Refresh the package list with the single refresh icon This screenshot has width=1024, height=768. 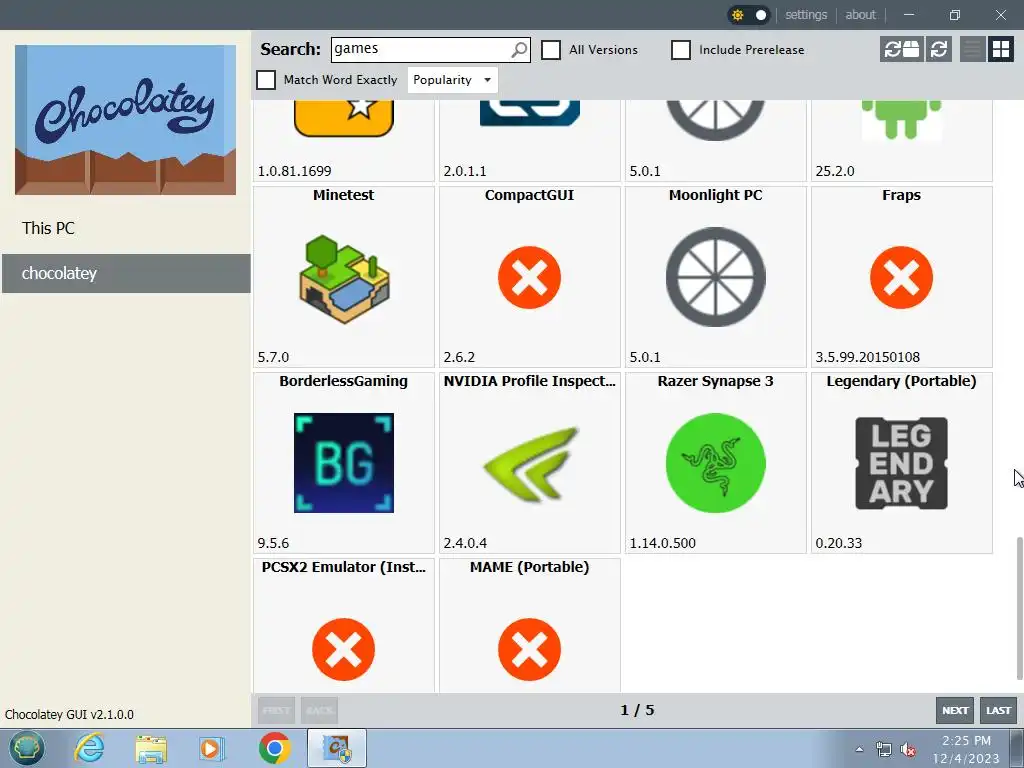click(939, 49)
